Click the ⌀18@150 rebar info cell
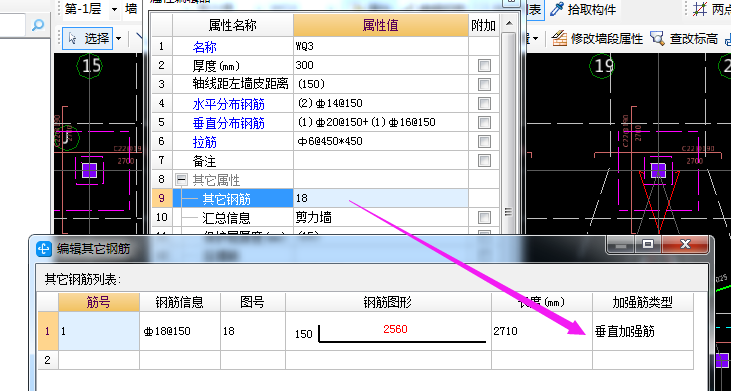The width and height of the screenshot is (731, 391). (180, 331)
